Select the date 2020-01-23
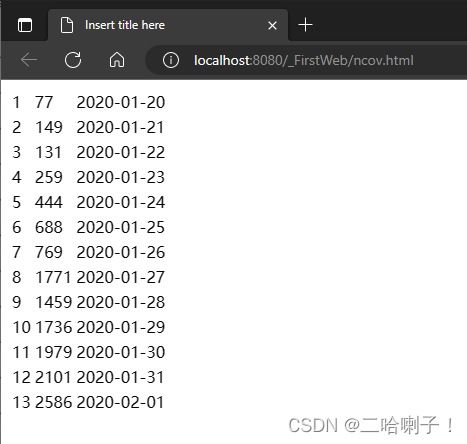This screenshot has height=444, width=467. click(121, 177)
